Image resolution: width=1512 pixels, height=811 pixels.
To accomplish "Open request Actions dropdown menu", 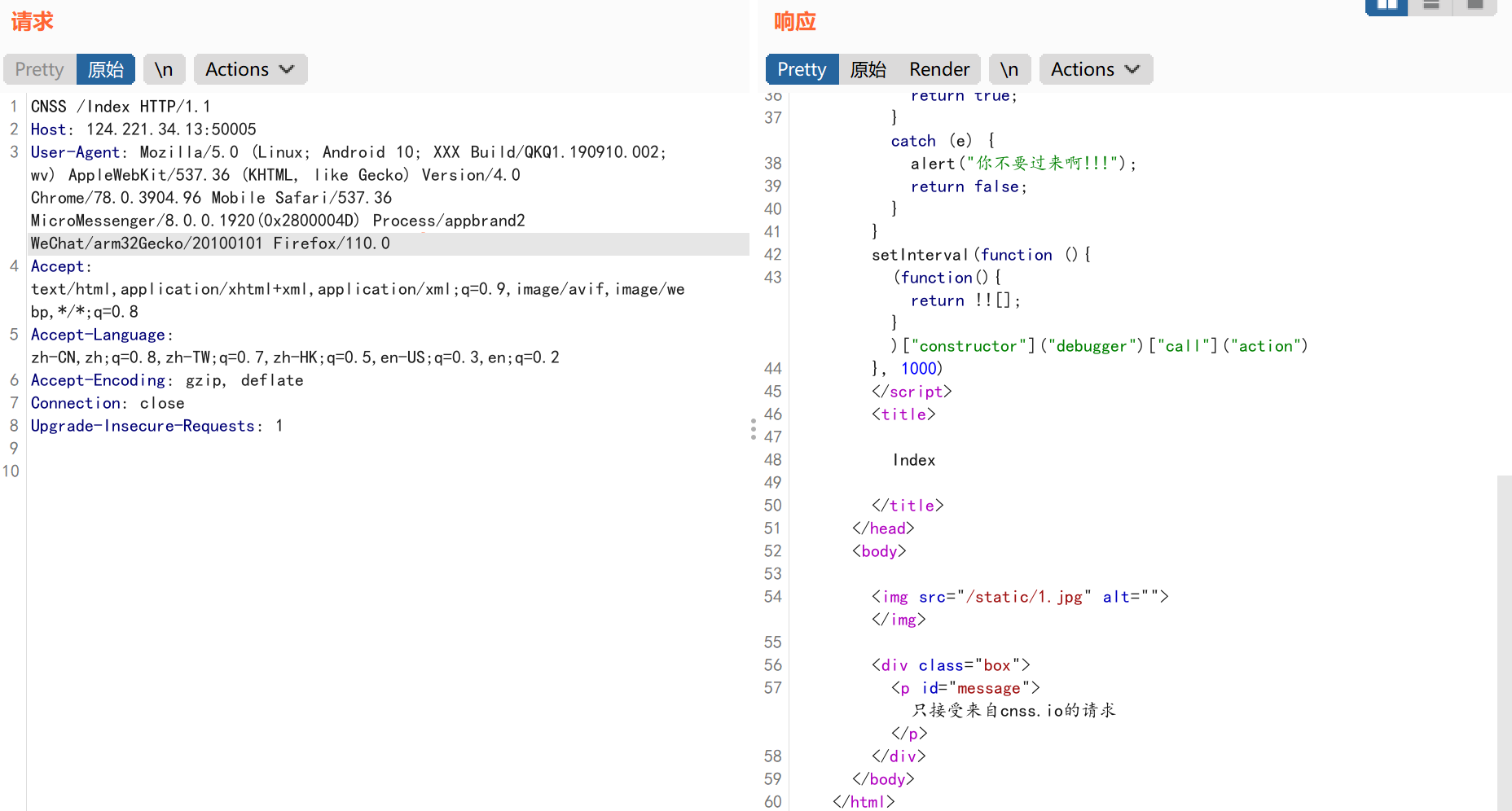I will (x=250, y=69).
